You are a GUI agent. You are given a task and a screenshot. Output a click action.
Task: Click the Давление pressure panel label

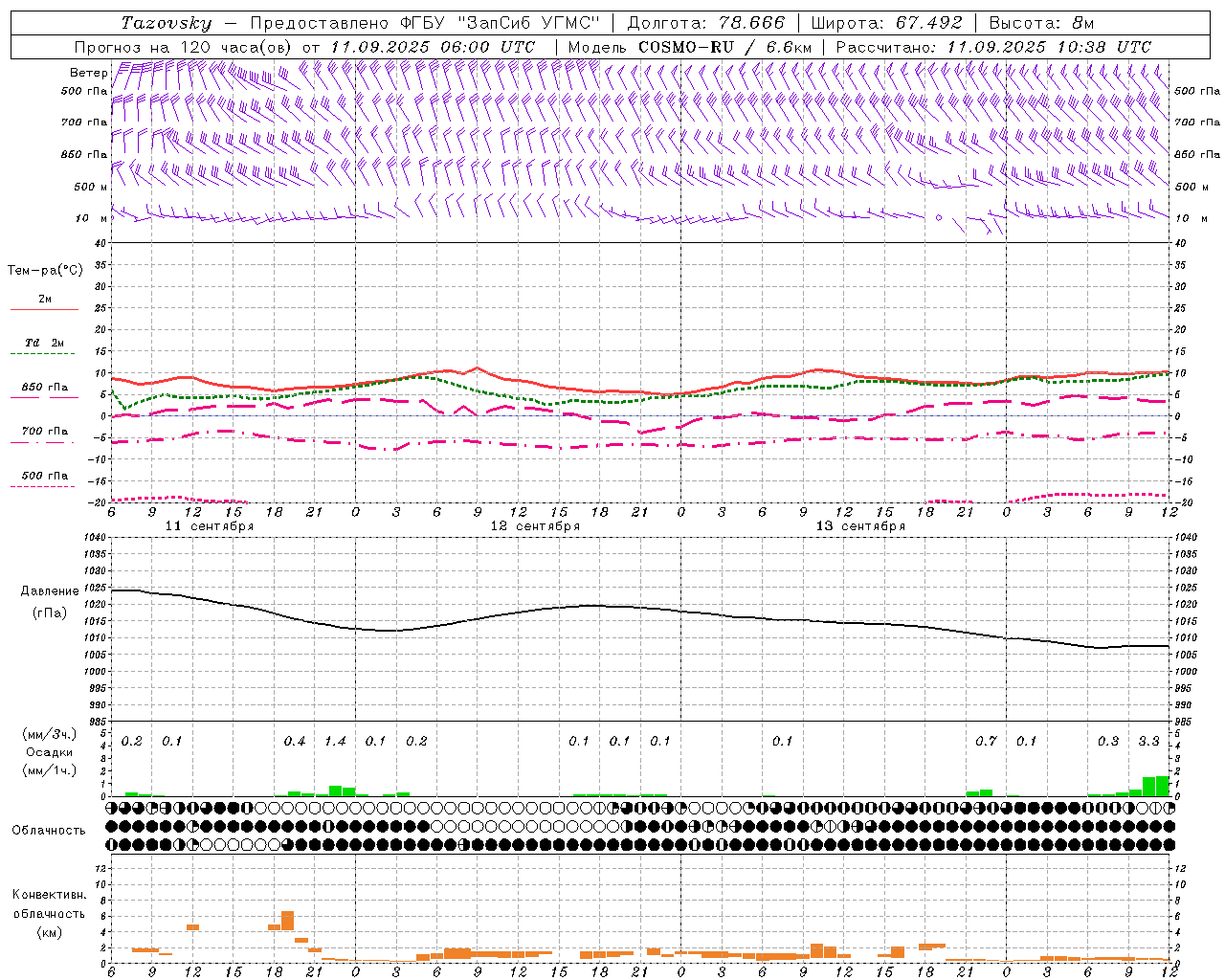50,591
